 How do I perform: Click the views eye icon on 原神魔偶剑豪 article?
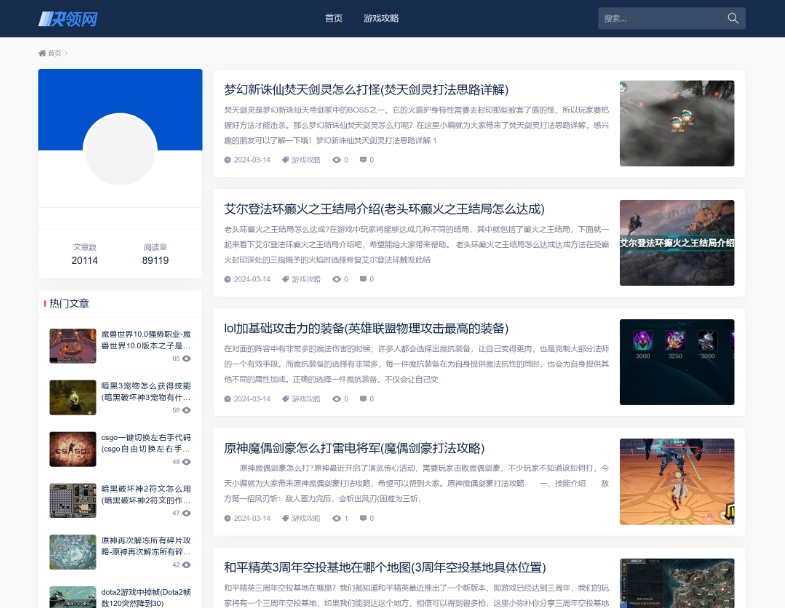[x=336, y=518]
